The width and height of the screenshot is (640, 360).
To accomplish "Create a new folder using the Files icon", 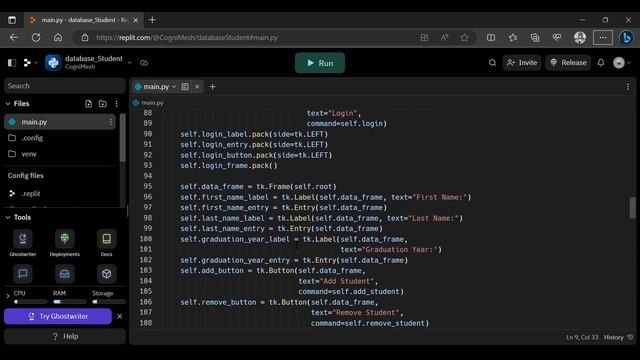I will pyautogui.click(x=102, y=104).
